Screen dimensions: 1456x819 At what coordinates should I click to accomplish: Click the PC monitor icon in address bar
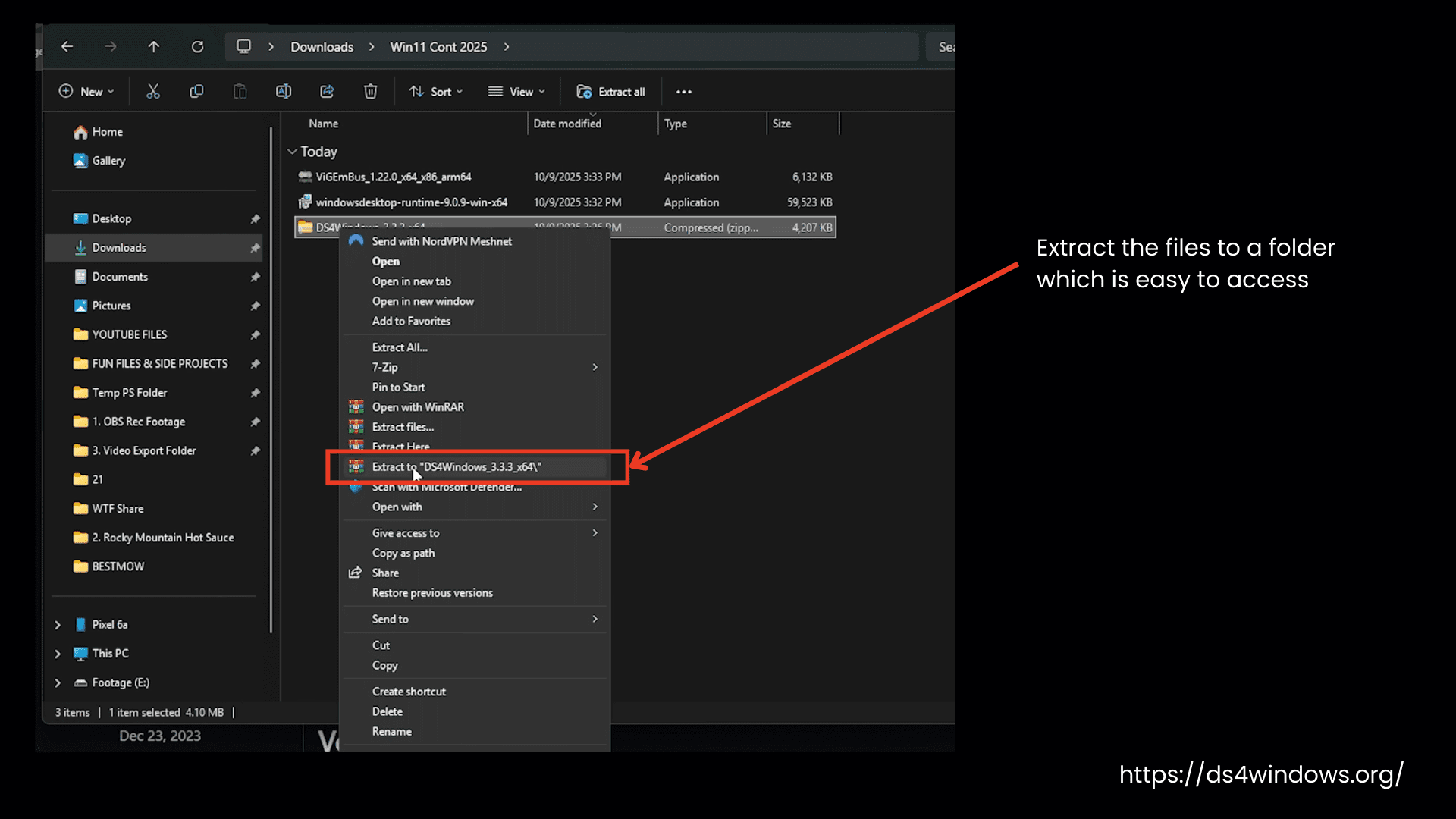click(243, 47)
